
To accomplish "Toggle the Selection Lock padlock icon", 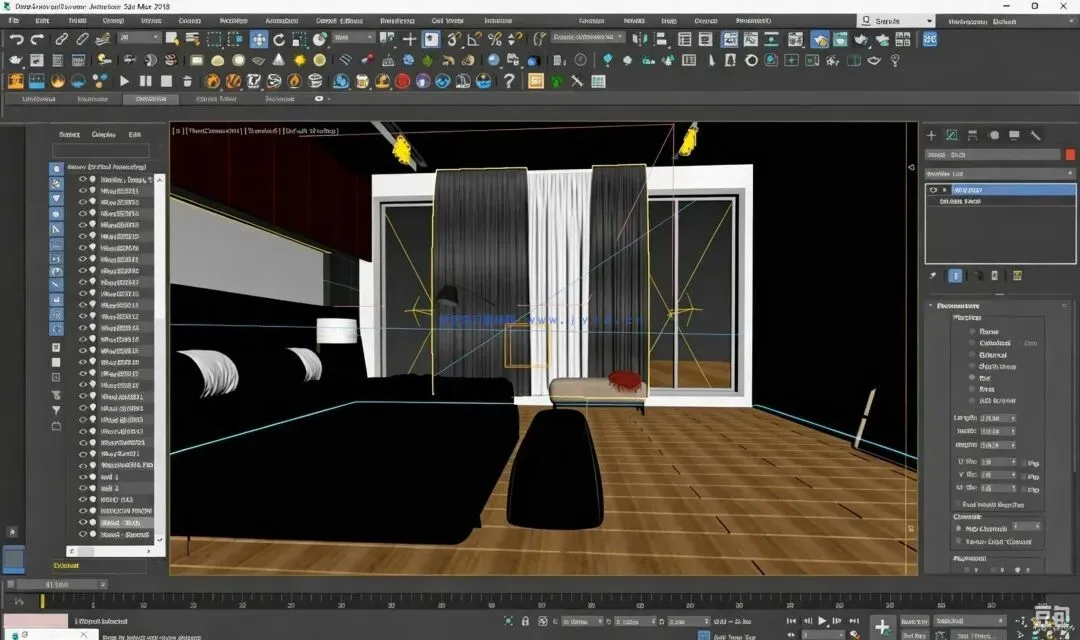I will click(x=525, y=621).
